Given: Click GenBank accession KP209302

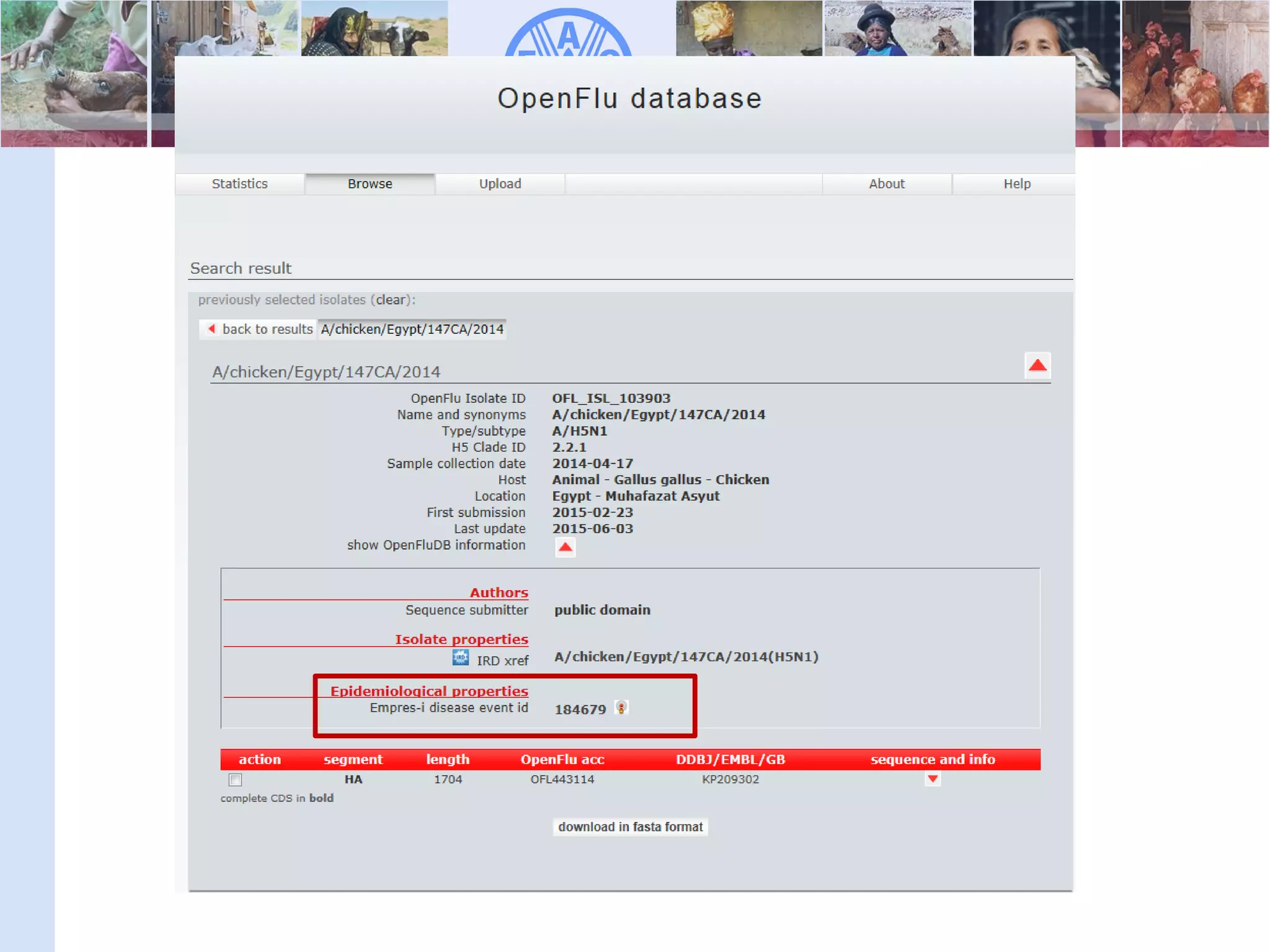Looking at the screenshot, I should tap(730, 779).
